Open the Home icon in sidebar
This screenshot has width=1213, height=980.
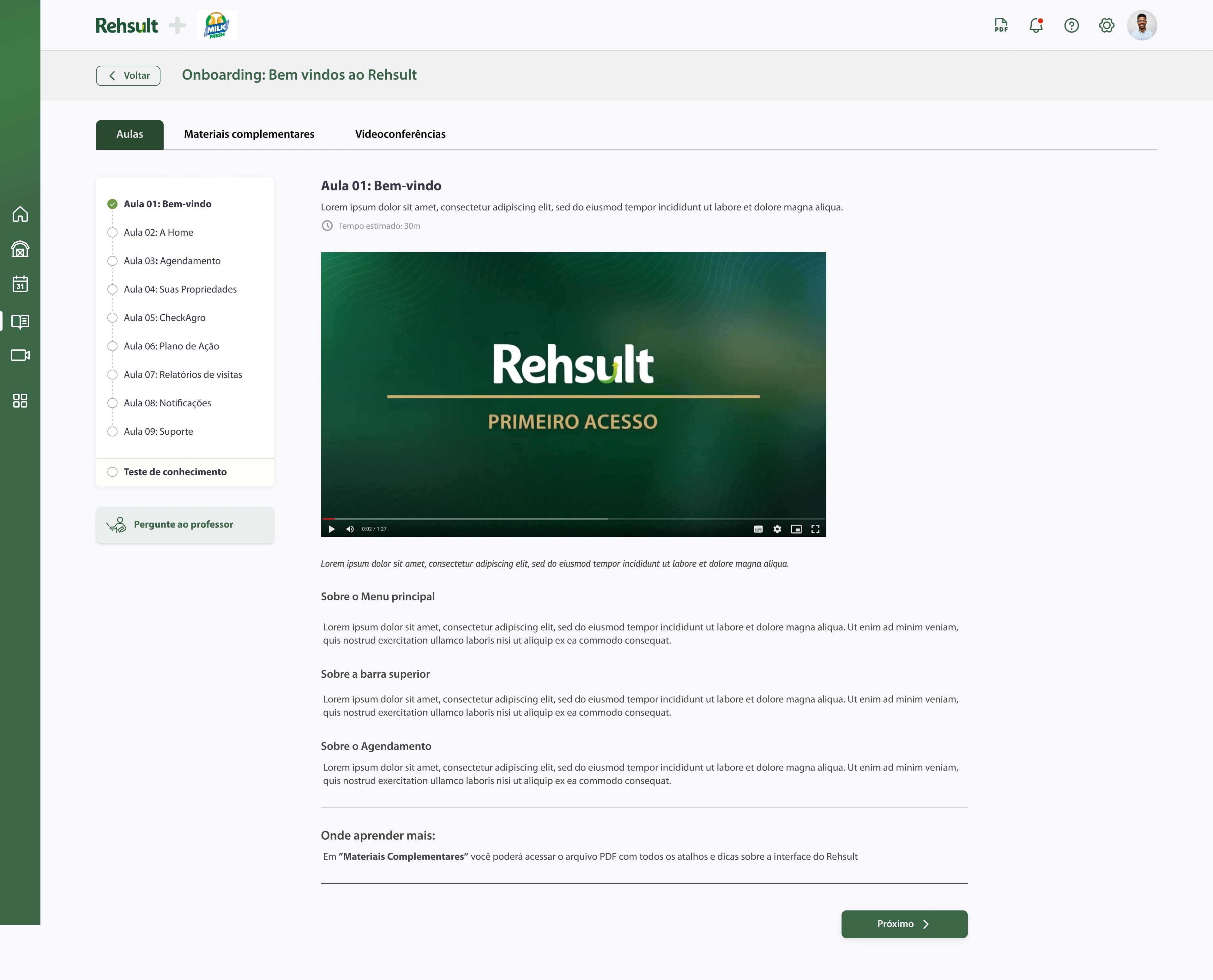pos(20,215)
